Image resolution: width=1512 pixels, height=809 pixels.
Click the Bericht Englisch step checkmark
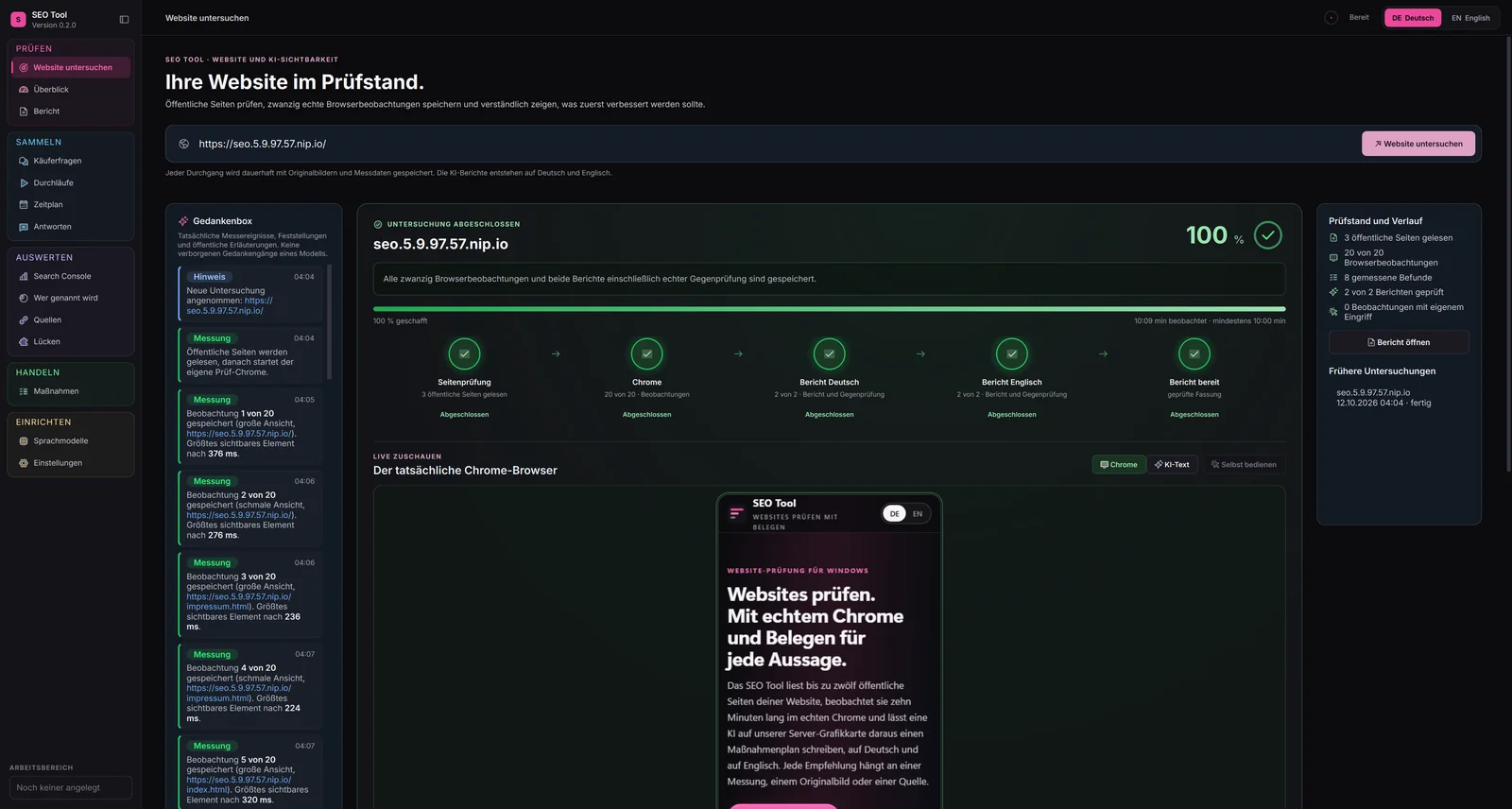click(x=1011, y=353)
